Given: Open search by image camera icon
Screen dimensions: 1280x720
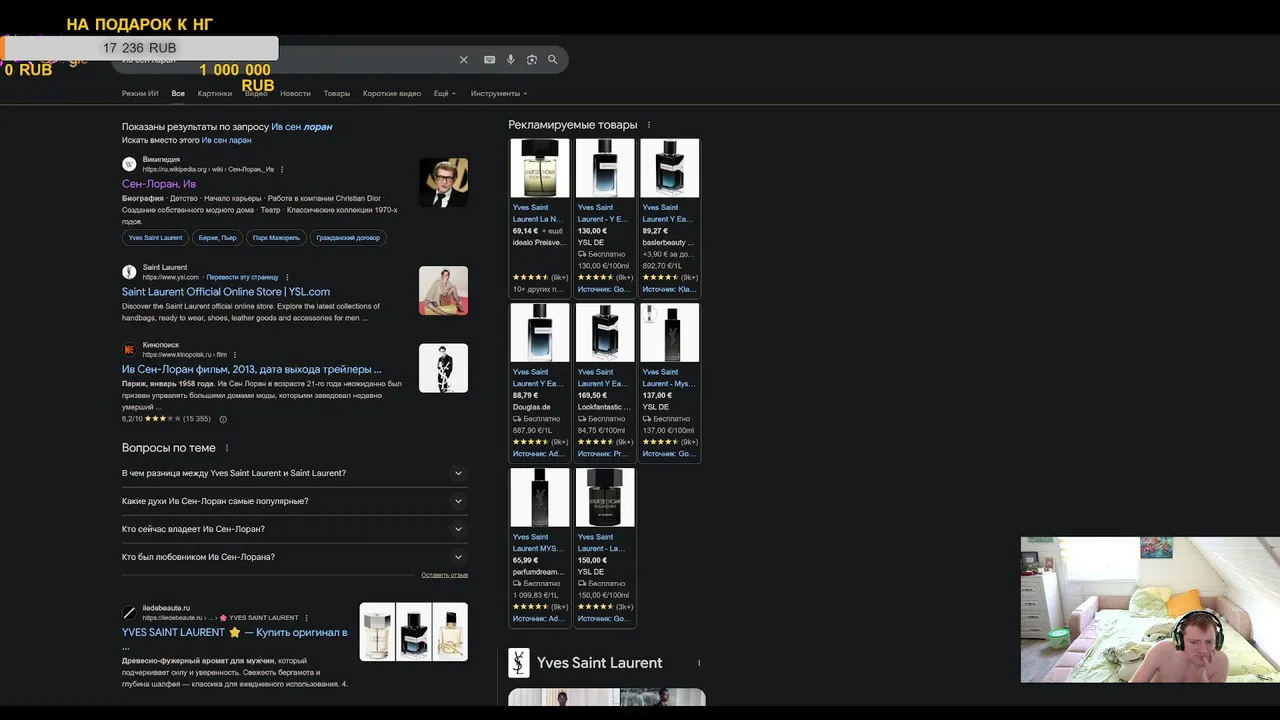Looking at the screenshot, I should pyautogui.click(x=532, y=60).
